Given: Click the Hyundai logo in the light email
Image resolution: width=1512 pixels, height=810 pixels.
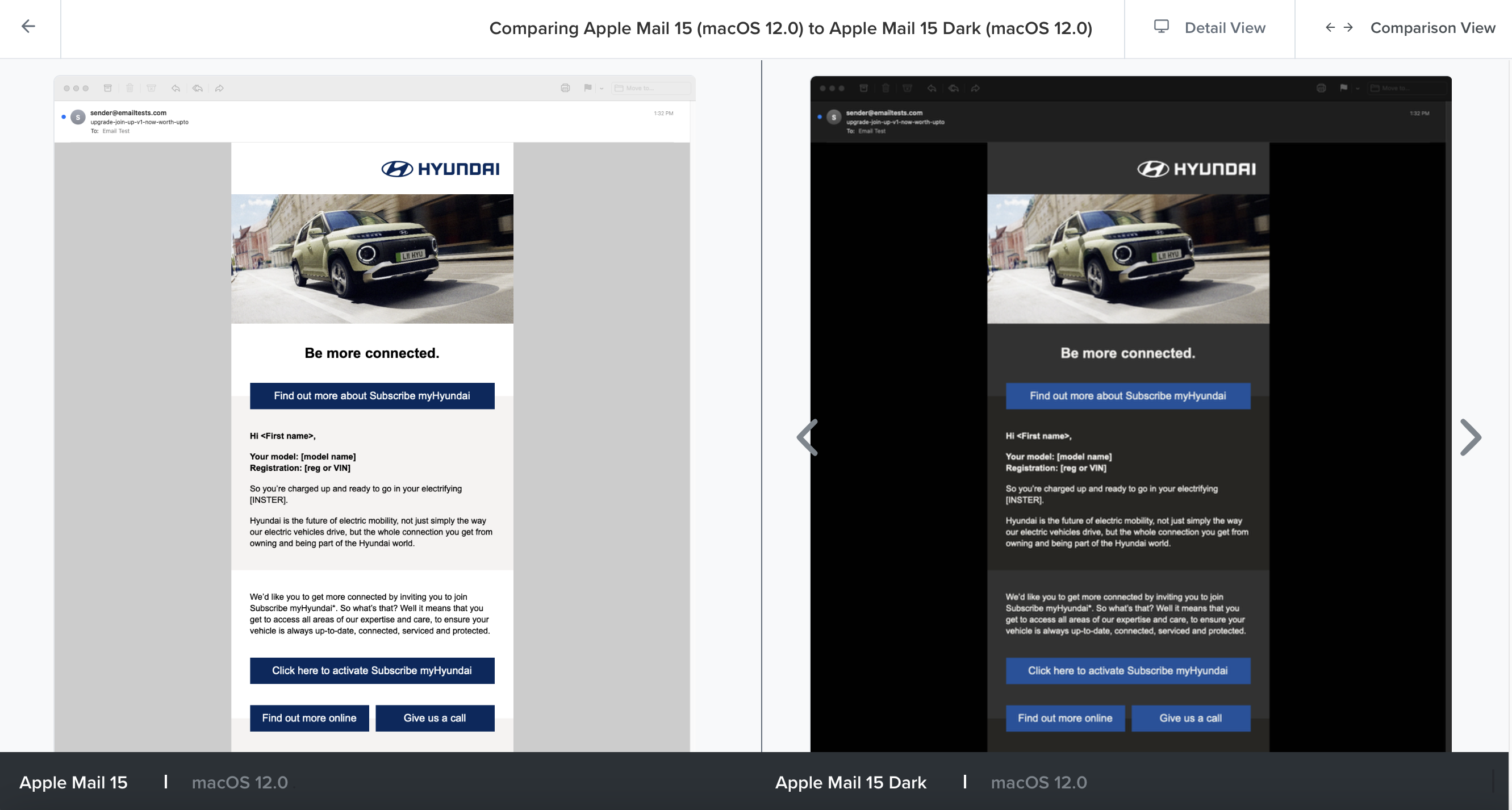Looking at the screenshot, I should (x=440, y=169).
